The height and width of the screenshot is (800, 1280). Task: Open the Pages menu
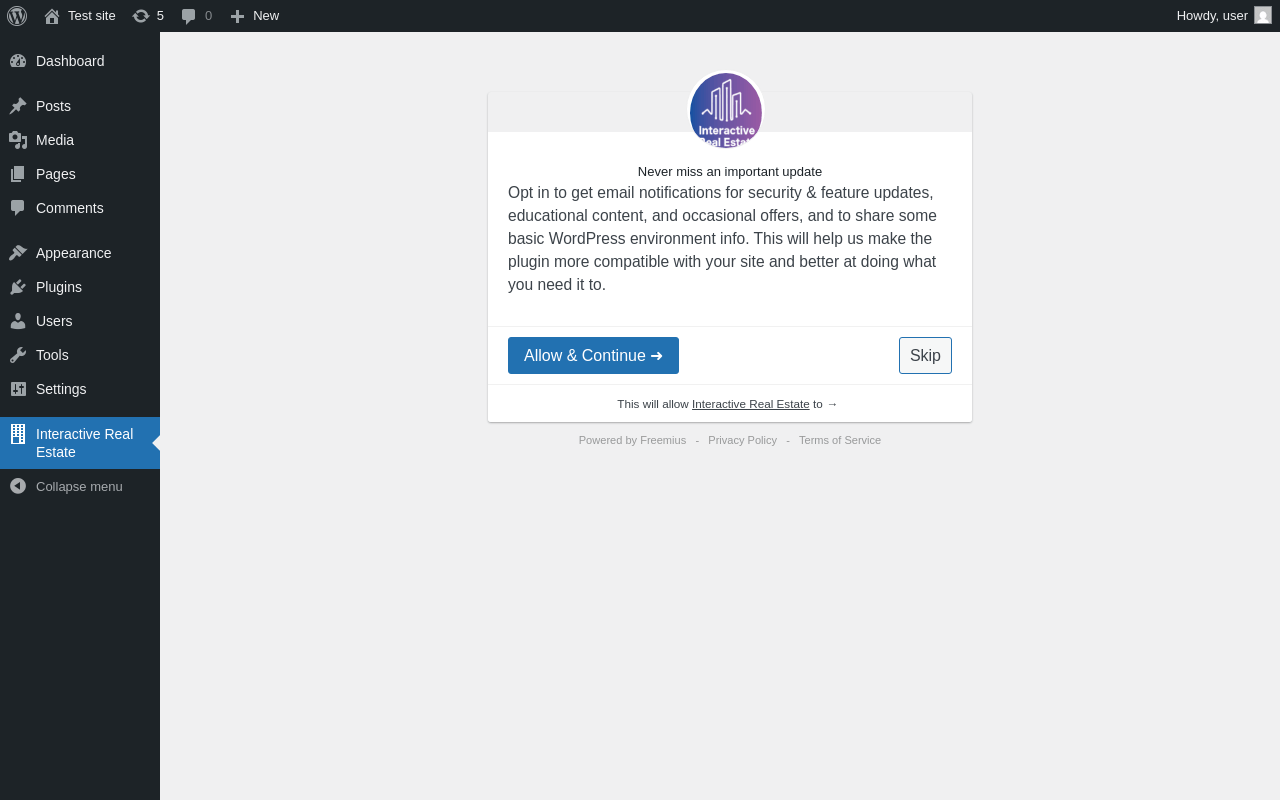(x=80, y=174)
